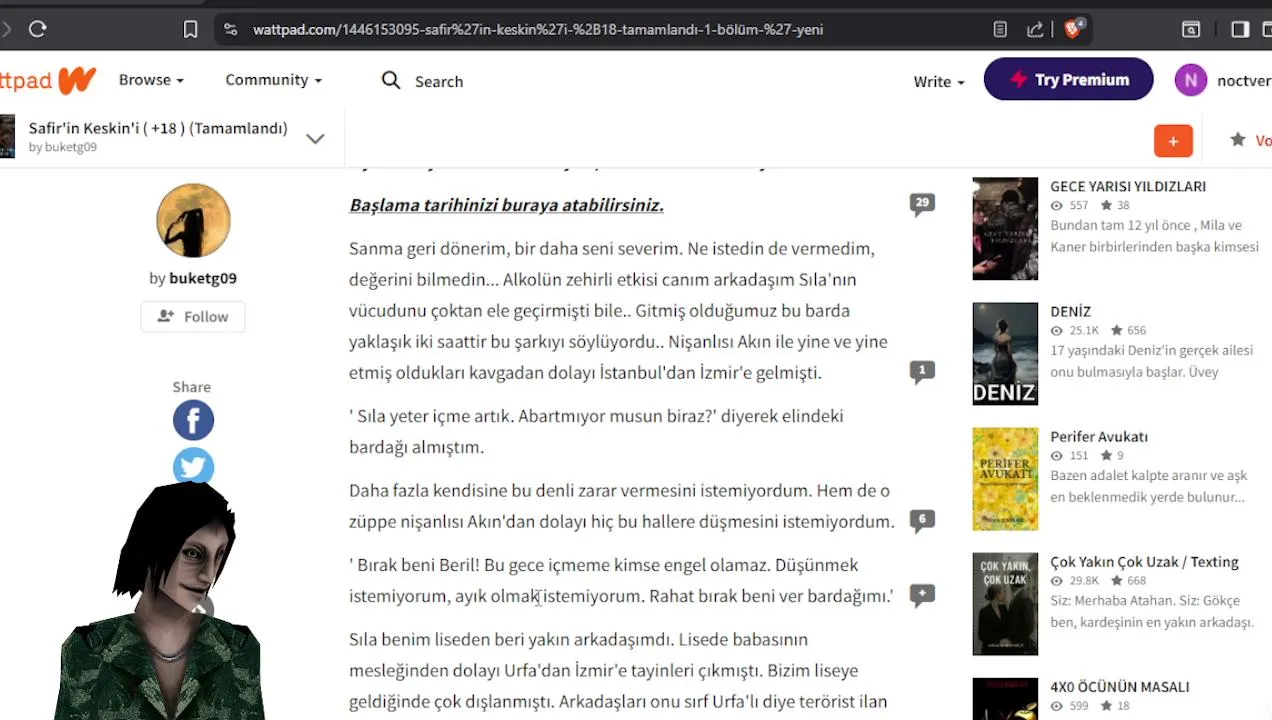Open the 4X0 ÖCÜNÜN MASALI cover thumbnail
The image size is (1272, 720).
point(1005,699)
